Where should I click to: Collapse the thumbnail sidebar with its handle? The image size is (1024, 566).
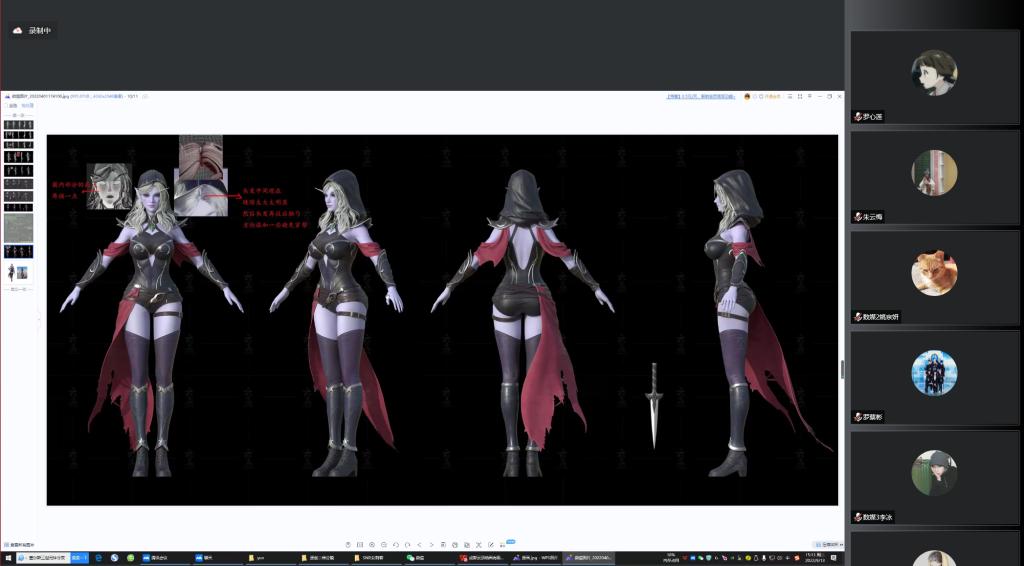39,320
